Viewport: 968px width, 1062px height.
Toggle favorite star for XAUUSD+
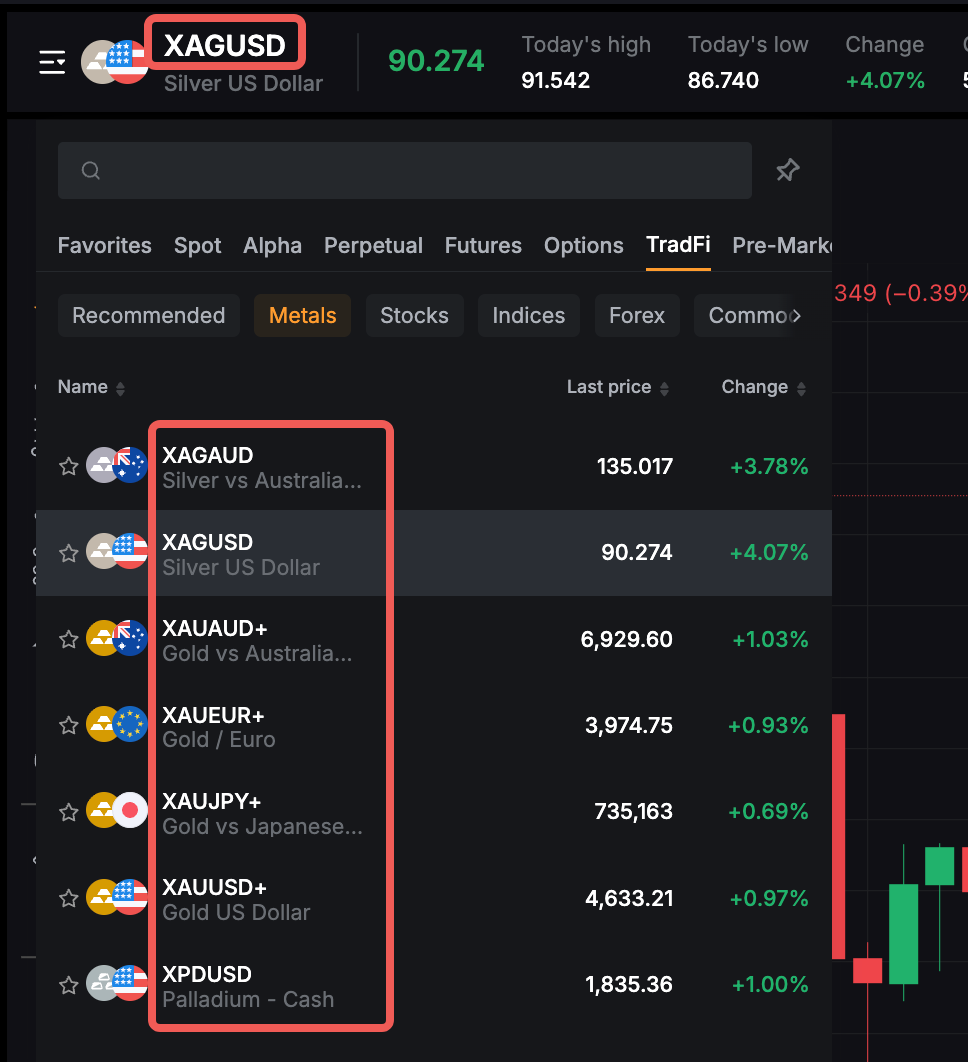68,899
